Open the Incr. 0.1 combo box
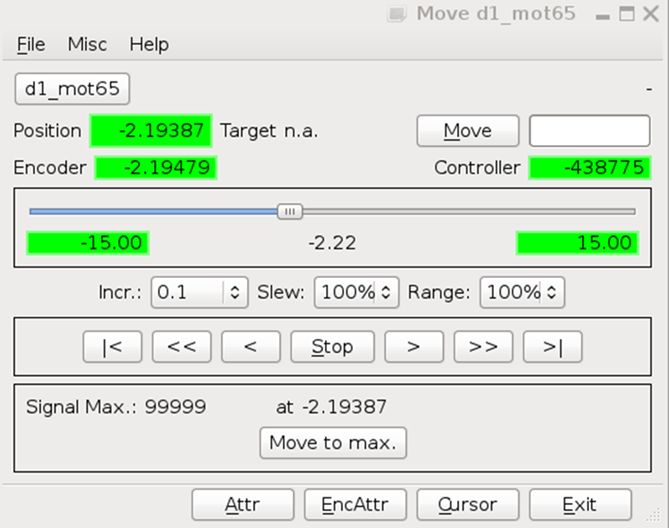This screenshot has height=528, width=669. tap(199, 292)
